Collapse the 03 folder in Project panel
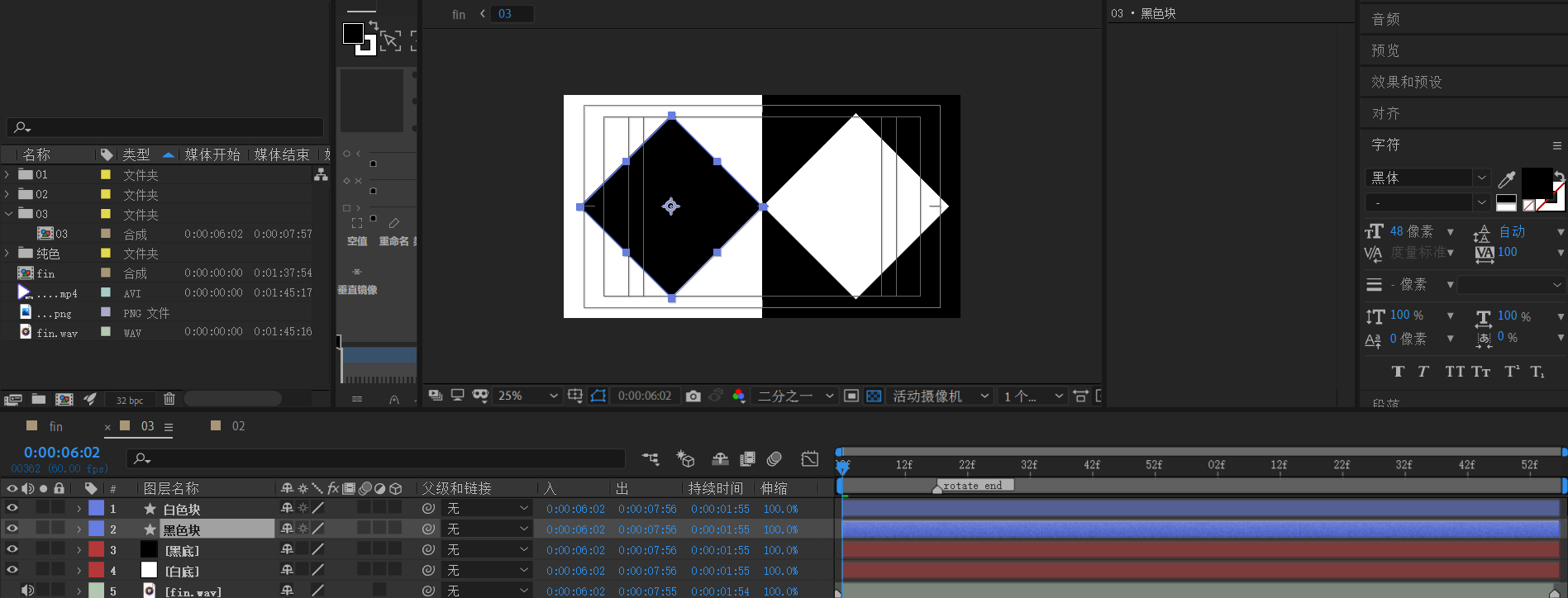1568x598 pixels. pyautogui.click(x=7, y=214)
